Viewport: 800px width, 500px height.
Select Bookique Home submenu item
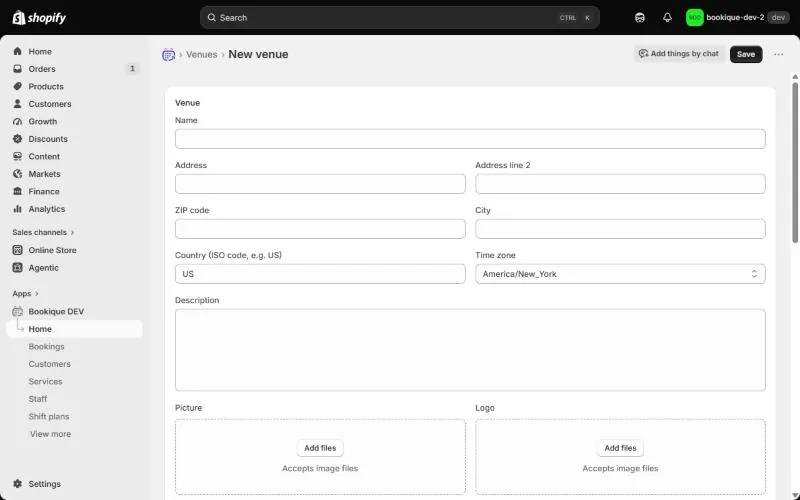coord(74,329)
